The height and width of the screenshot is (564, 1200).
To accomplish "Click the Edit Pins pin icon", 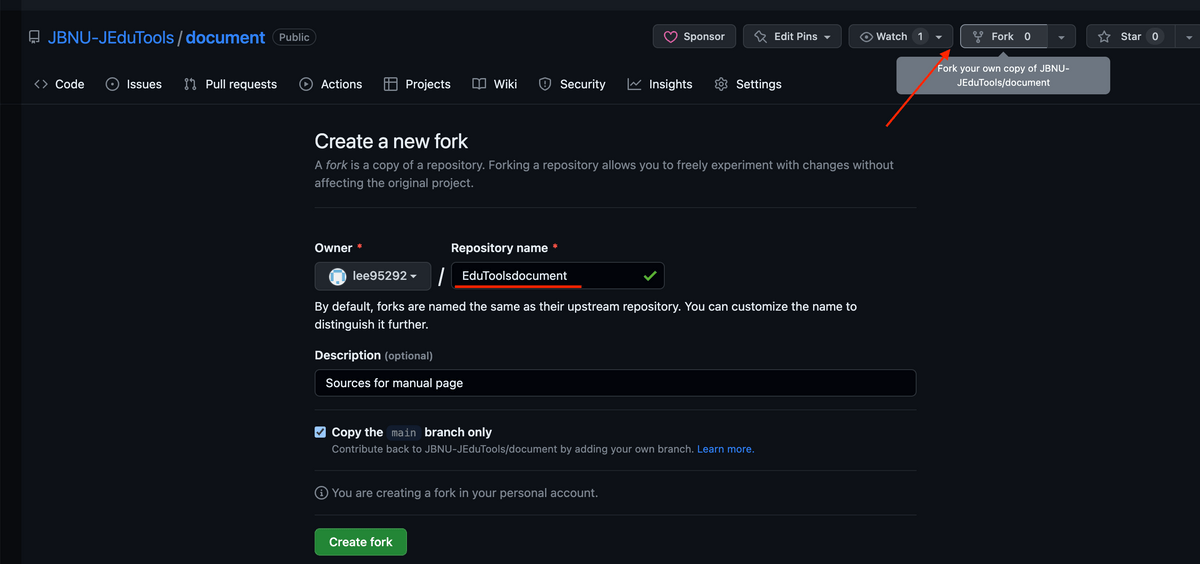I will click(x=760, y=37).
